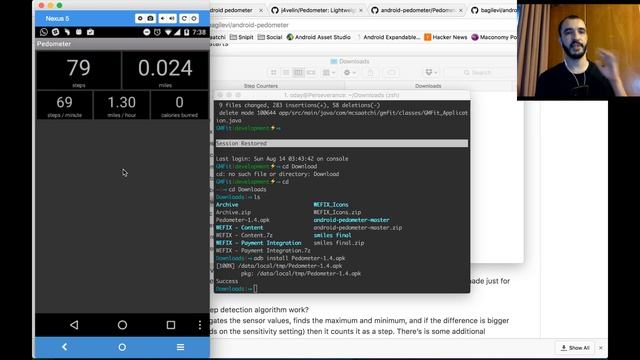Click the rotate device icon in the emulator toolbar
The height and width of the screenshot is (360, 640).
tap(184, 18)
